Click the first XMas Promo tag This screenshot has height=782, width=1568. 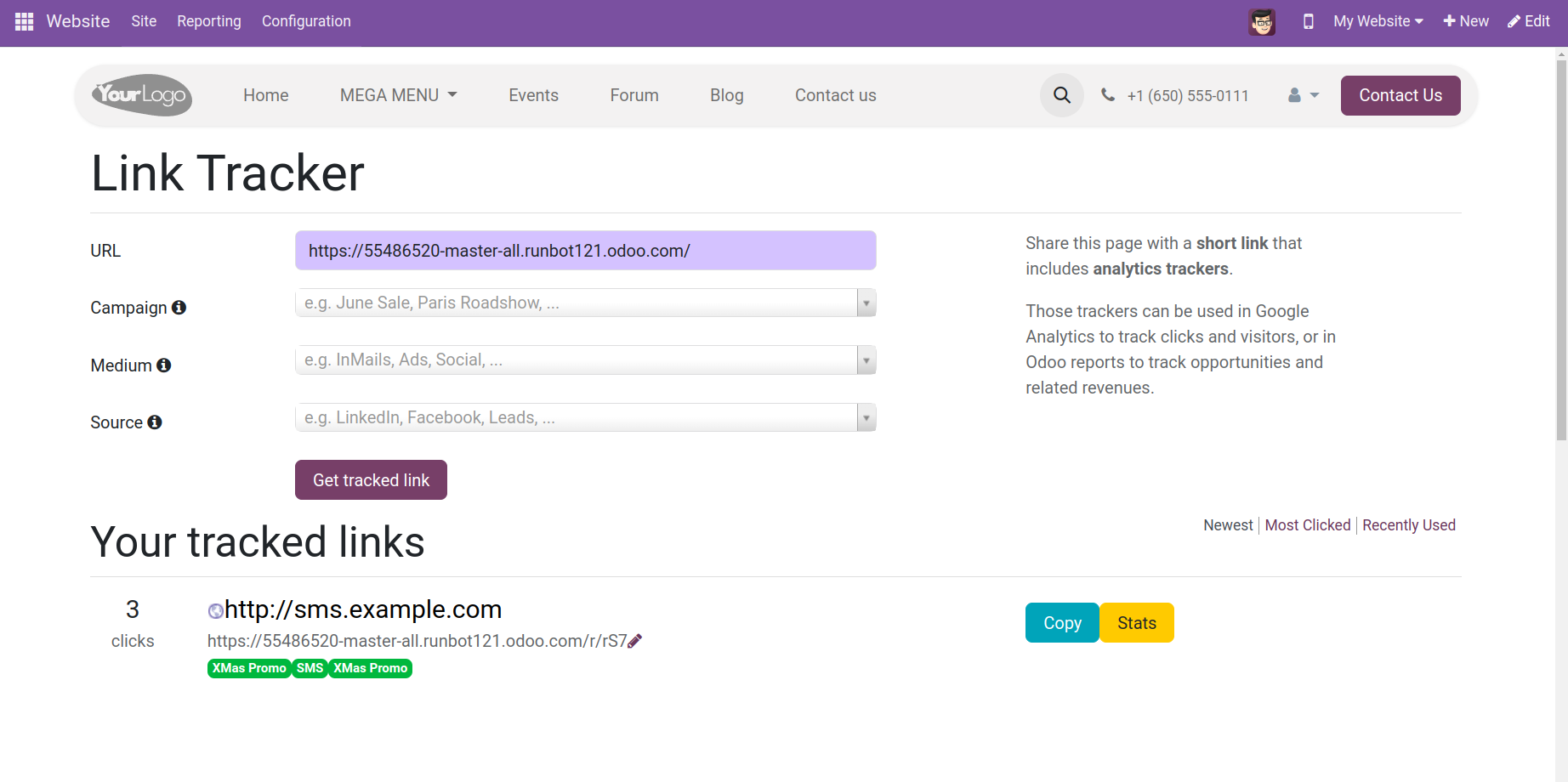tap(249, 668)
